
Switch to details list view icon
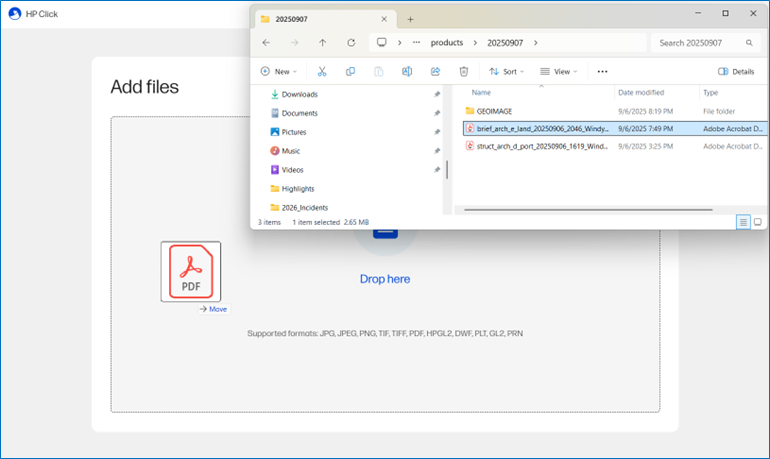(x=743, y=222)
